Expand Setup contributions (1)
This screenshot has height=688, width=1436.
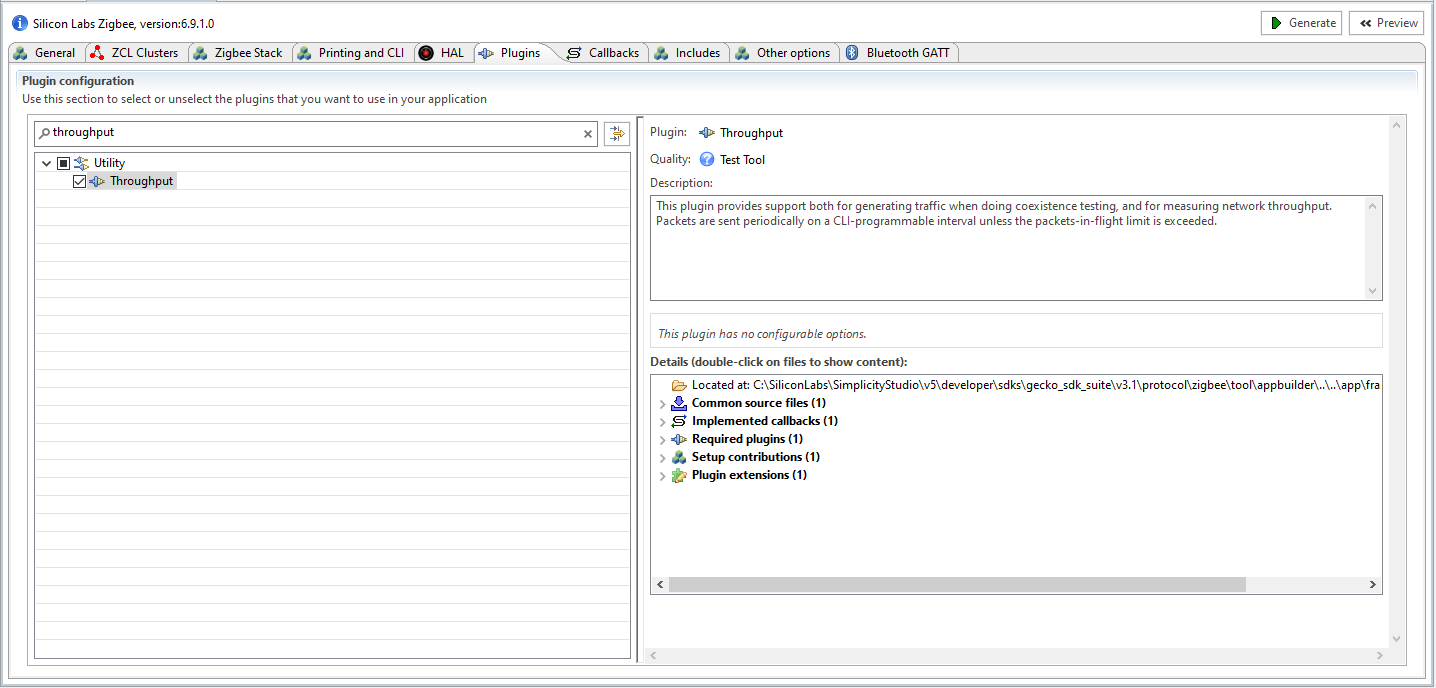662,458
